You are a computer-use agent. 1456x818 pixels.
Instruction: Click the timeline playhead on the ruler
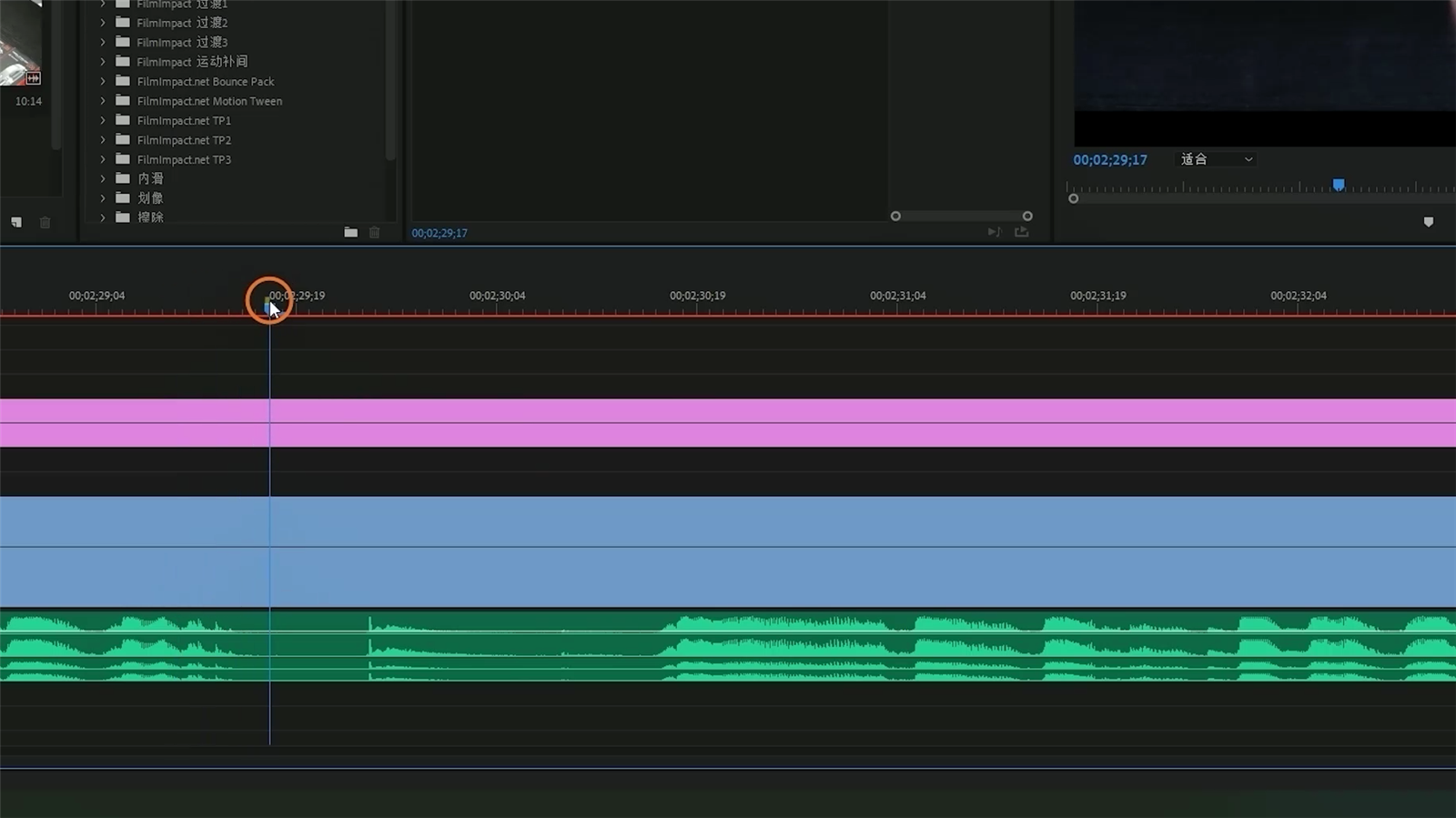coord(269,306)
